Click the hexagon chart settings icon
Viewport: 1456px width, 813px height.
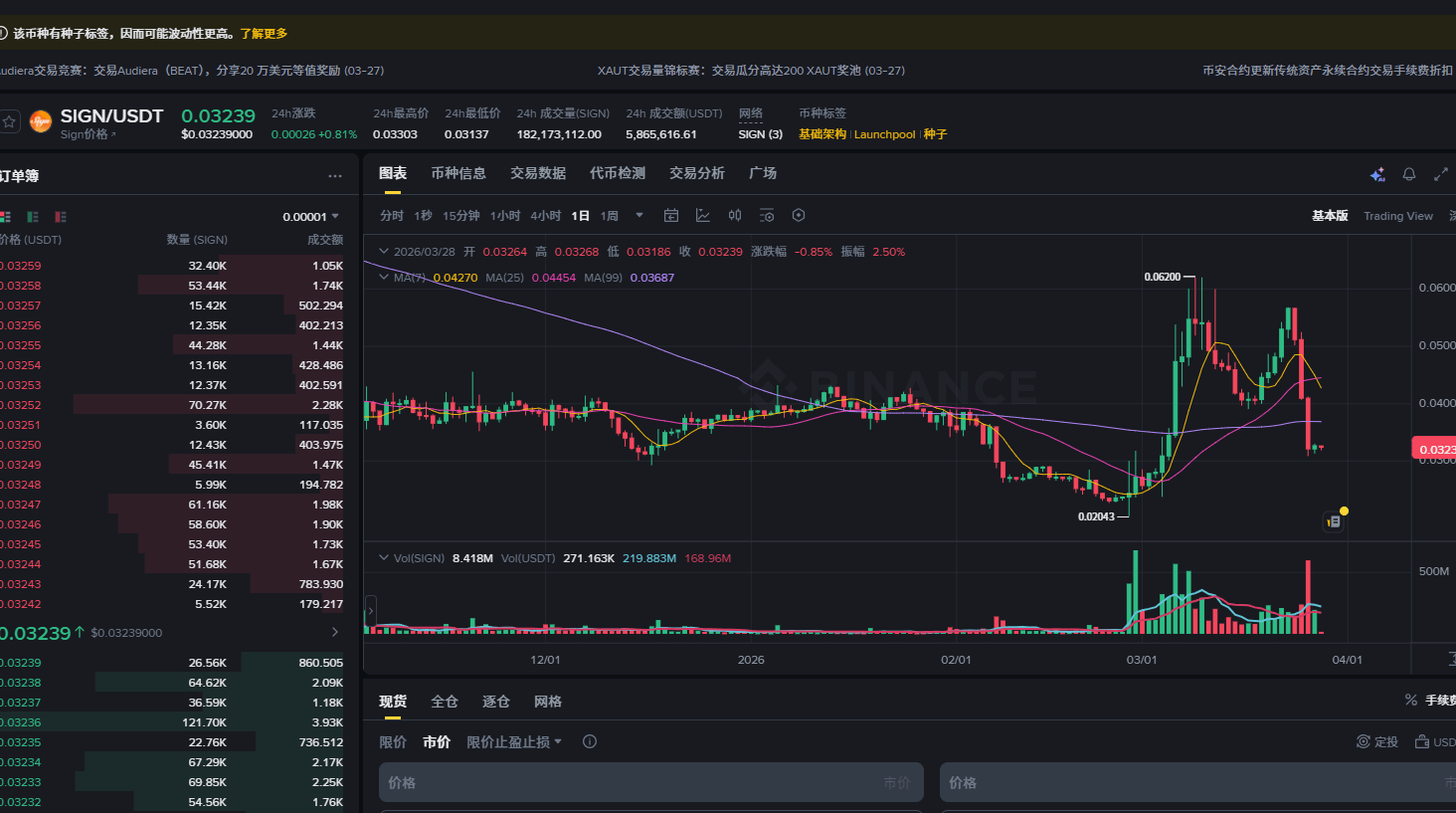click(x=799, y=215)
